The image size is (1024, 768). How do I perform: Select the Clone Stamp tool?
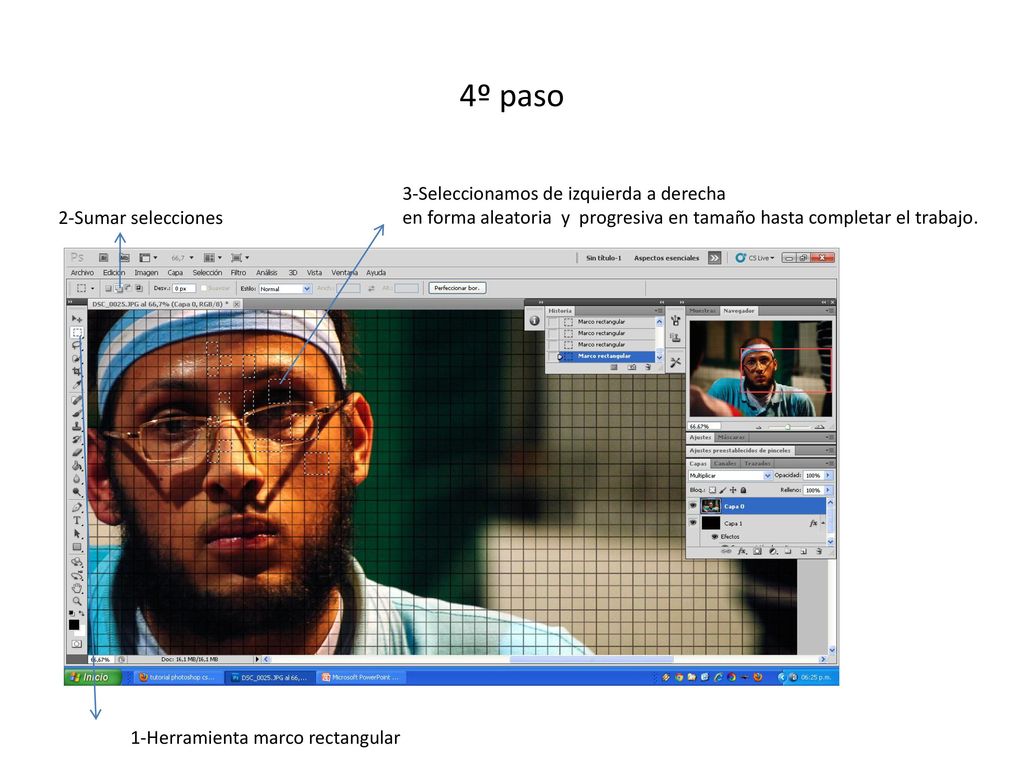click(x=76, y=426)
